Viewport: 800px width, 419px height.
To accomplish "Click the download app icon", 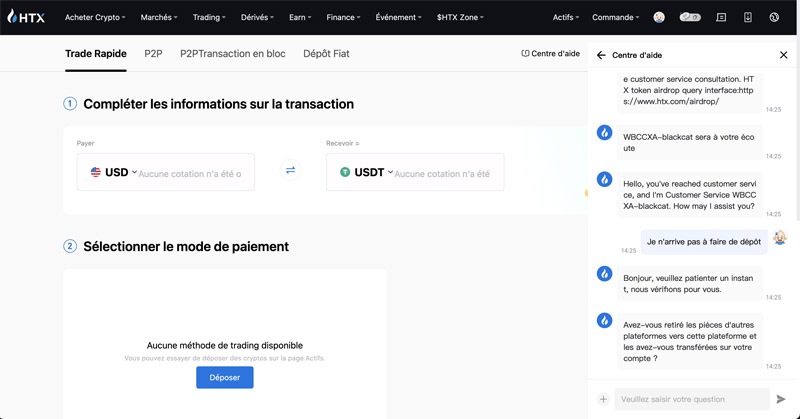I will pyautogui.click(x=747, y=17).
